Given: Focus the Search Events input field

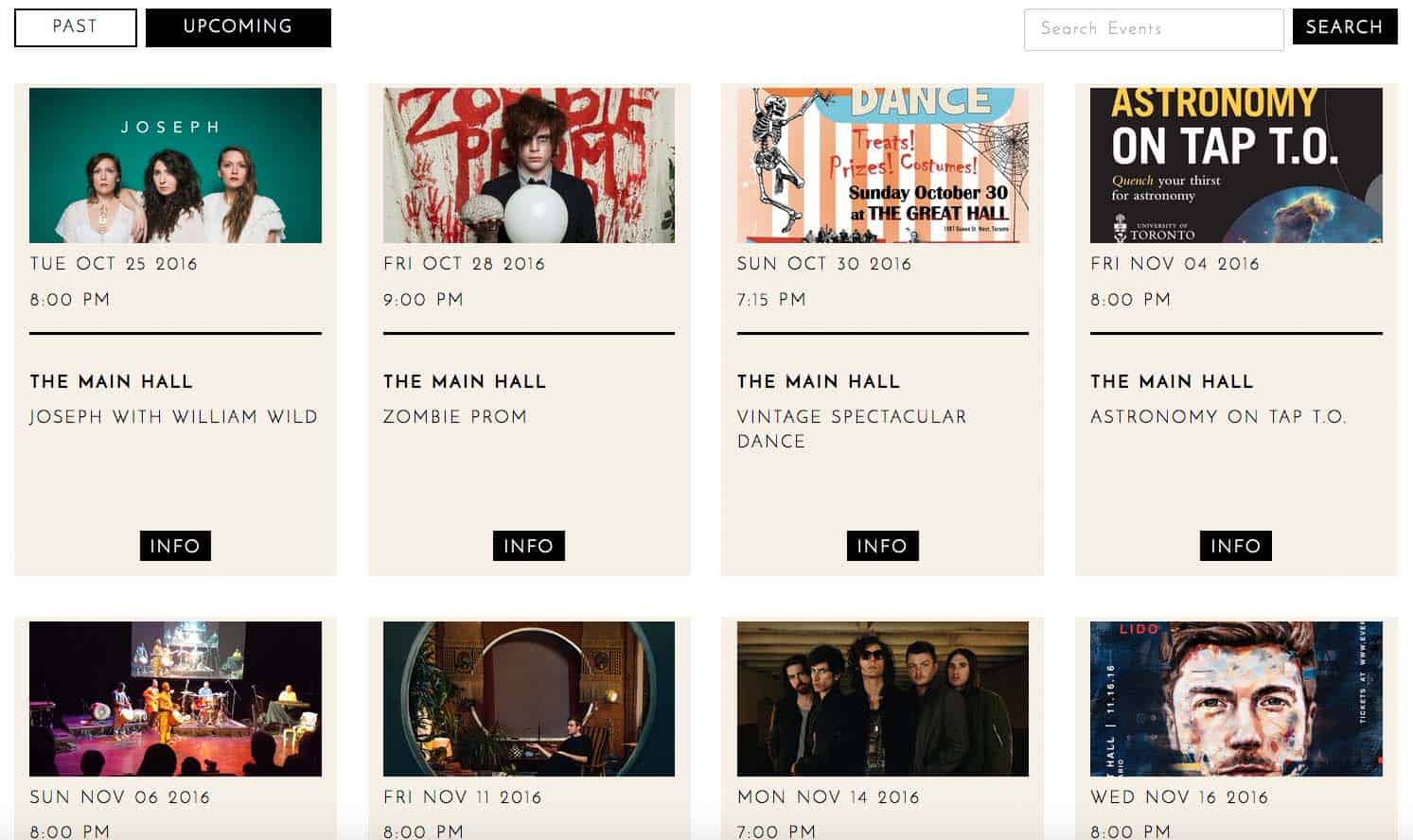Looking at the screenshot, I should (1154, 29).
